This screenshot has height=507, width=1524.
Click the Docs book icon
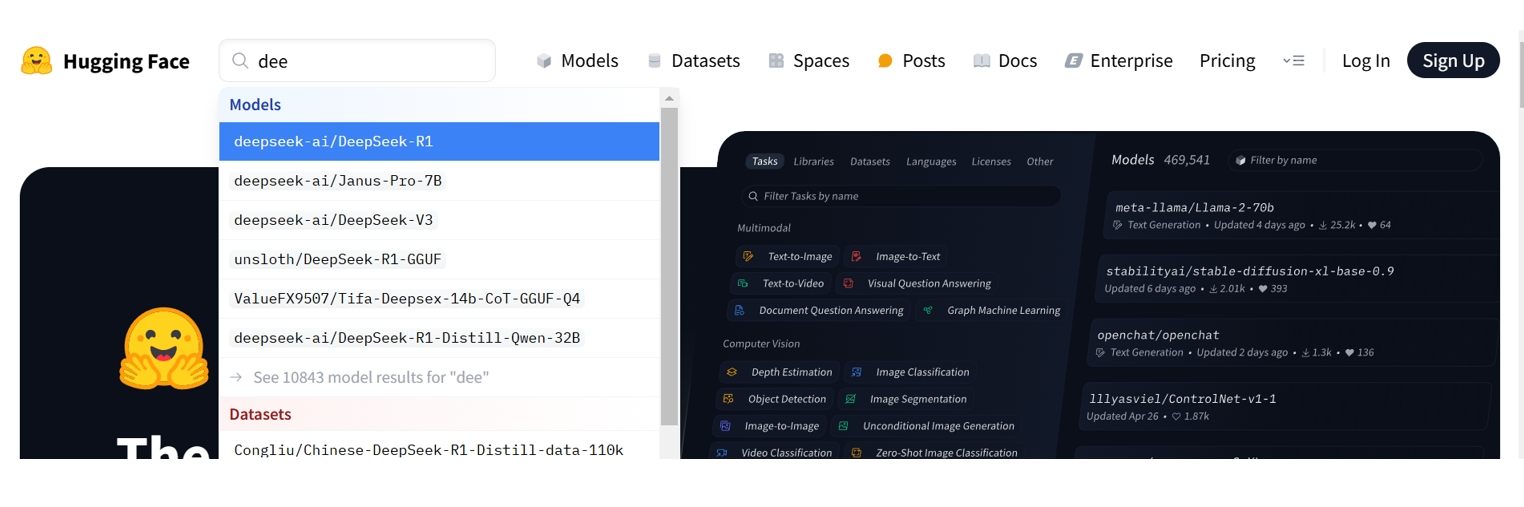982,61
